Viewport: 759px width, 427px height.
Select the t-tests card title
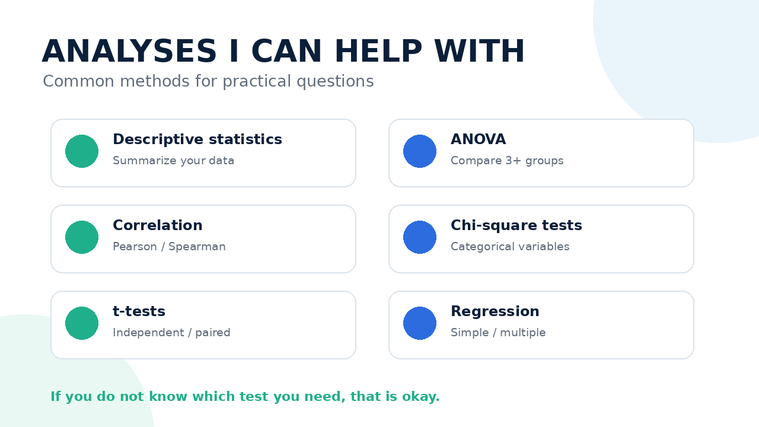click(x=139, y=311)
